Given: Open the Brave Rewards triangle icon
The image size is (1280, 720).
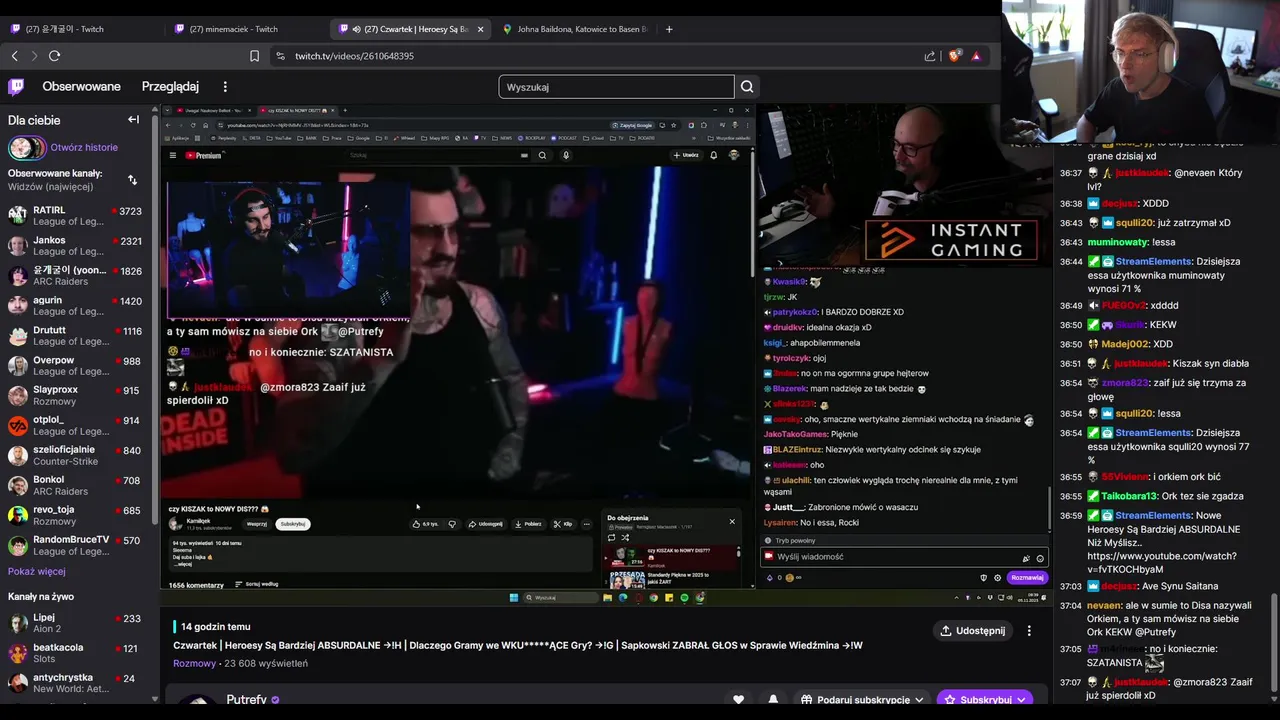Looking at the screenshot, I should click(x=976, y=56).
